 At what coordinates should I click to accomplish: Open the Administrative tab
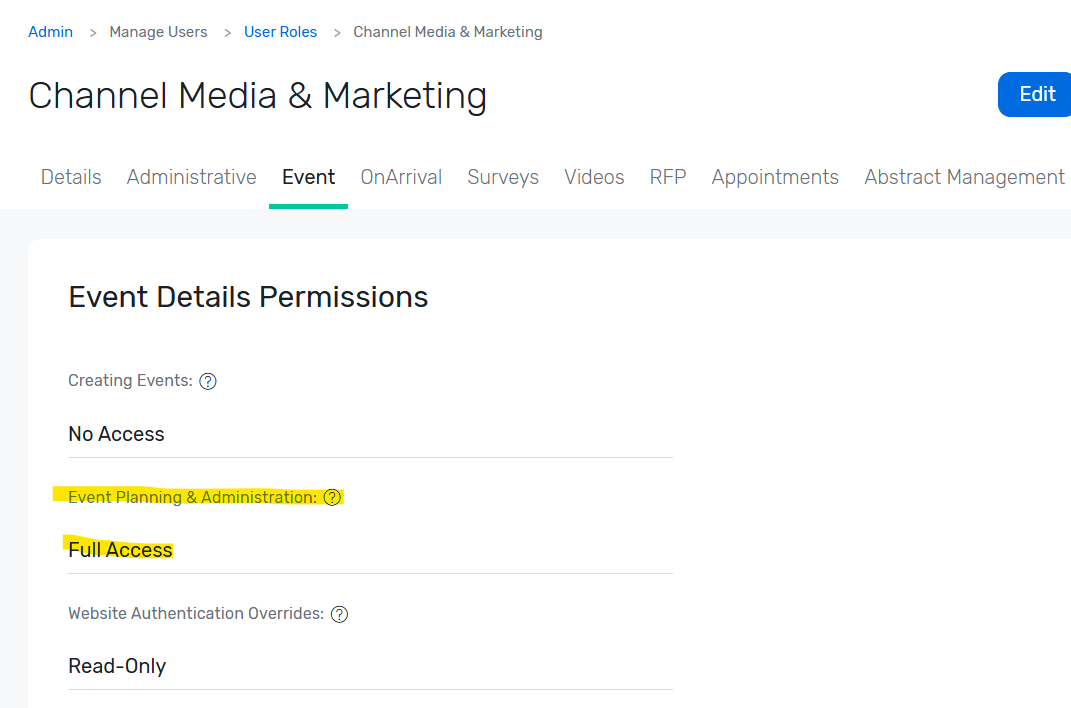point(191,177)
